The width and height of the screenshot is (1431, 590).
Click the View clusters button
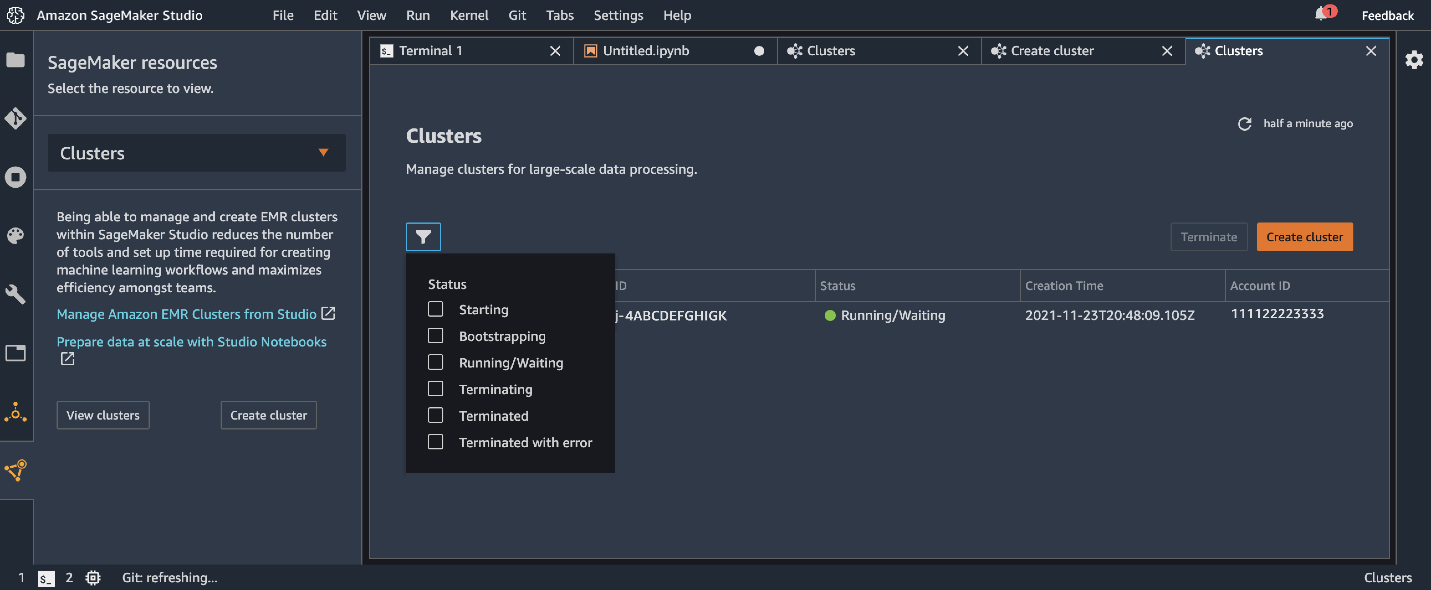click(x=103, y=415)
